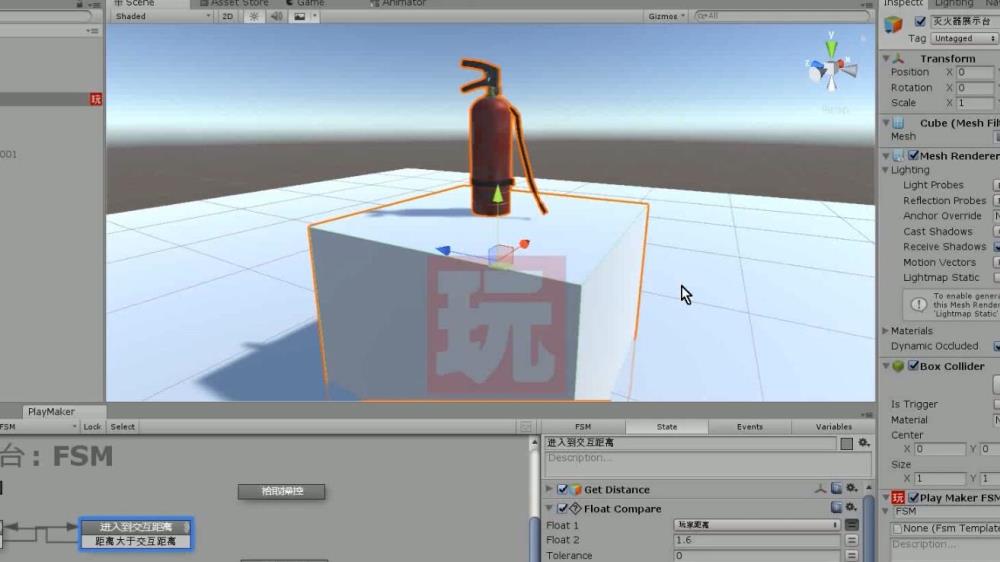The width and height of the screenshot is (1000, 562).
Task: Click Play Maker FSM component icon
Action: coord(898,498)
